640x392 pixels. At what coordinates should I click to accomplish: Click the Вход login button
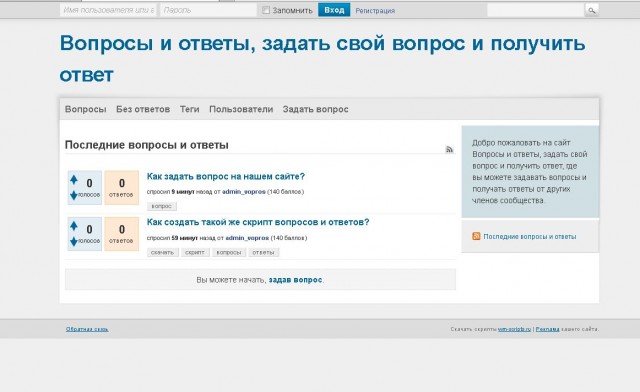(x=334, y=10)
